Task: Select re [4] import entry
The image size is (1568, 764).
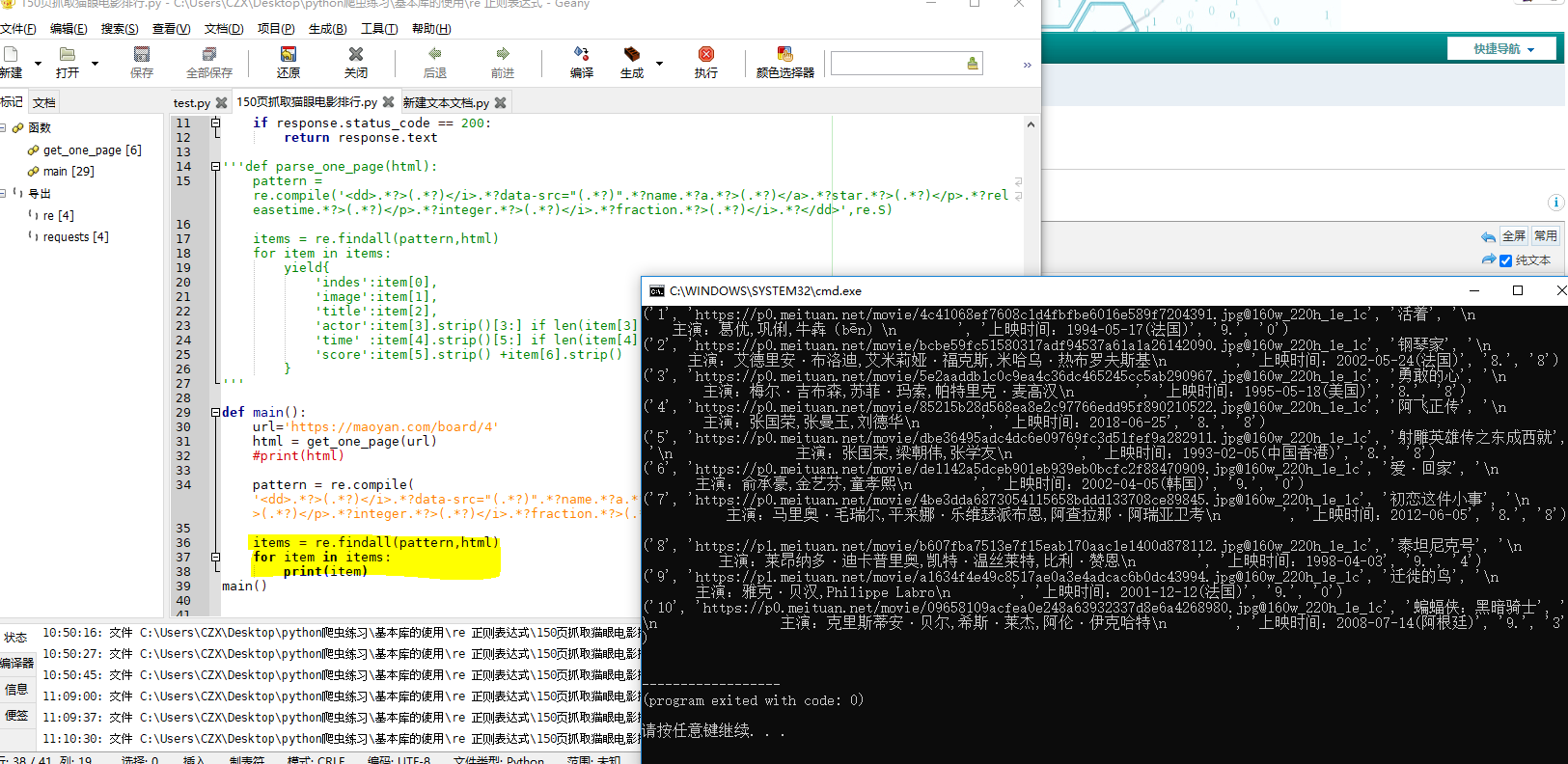Action: pos(59,215)
